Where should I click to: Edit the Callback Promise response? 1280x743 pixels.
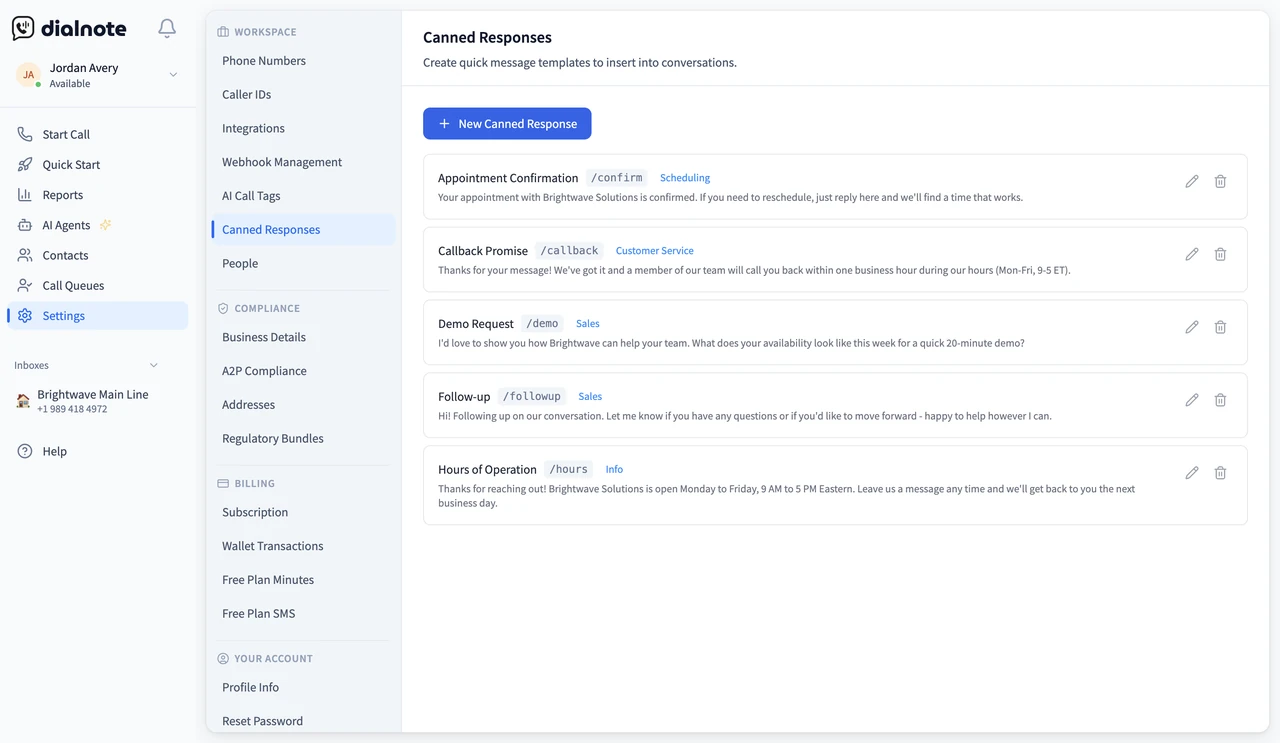pos(1192,254)
